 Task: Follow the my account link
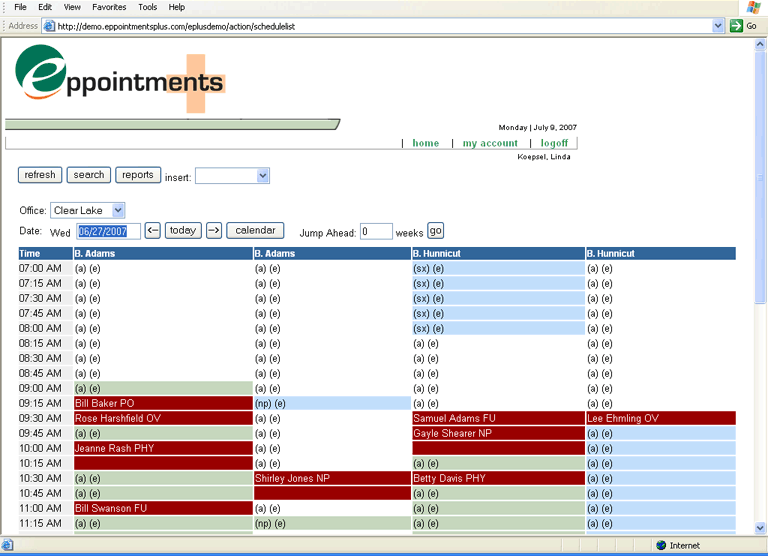[x=490, y=143]
